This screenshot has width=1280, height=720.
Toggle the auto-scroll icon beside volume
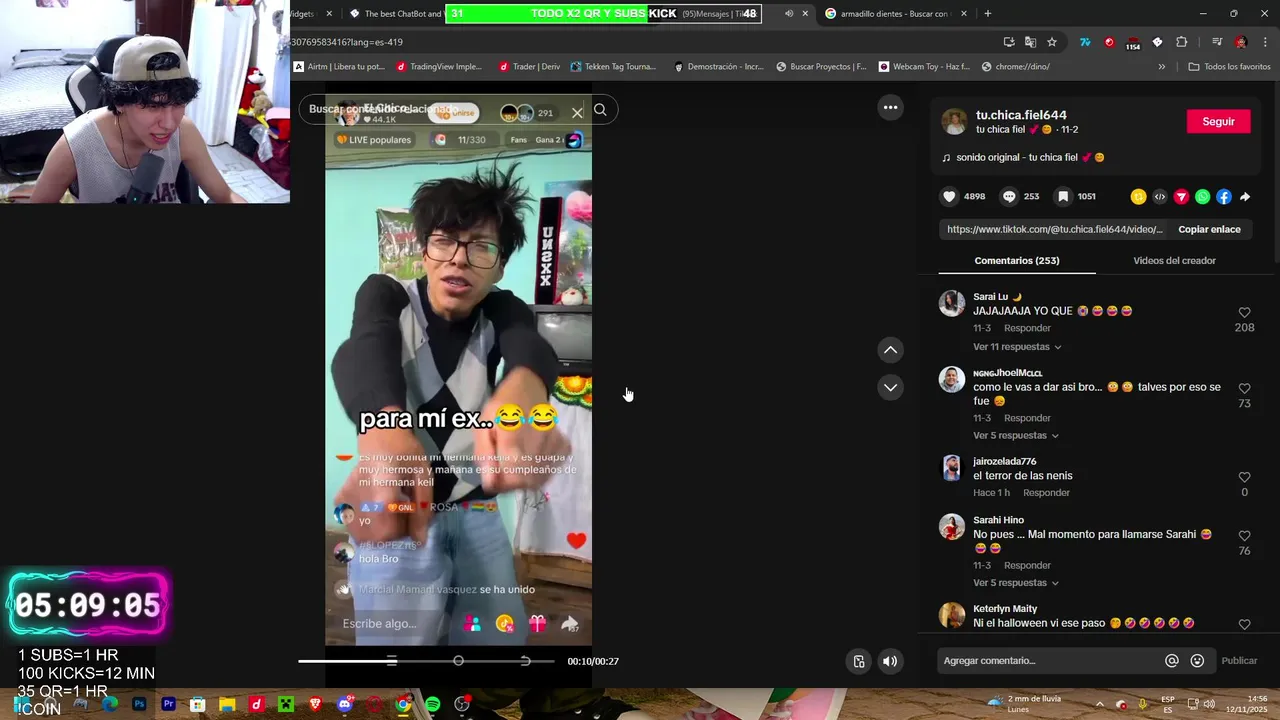(859, 661)
